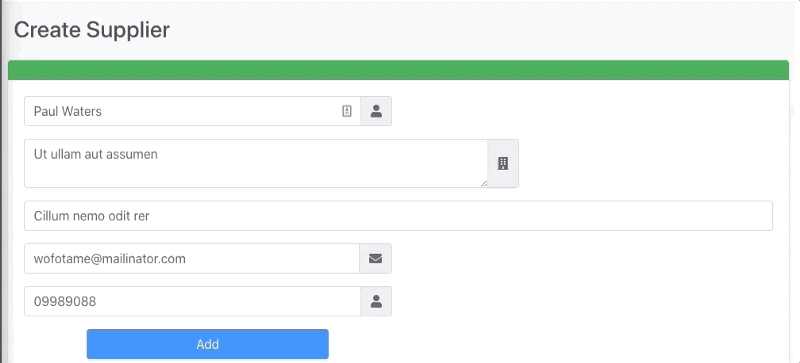The width and height of the screenshot is (800, 363).
Task: Click the dark vertical border on left edge
Action: [x=2, y=181]
